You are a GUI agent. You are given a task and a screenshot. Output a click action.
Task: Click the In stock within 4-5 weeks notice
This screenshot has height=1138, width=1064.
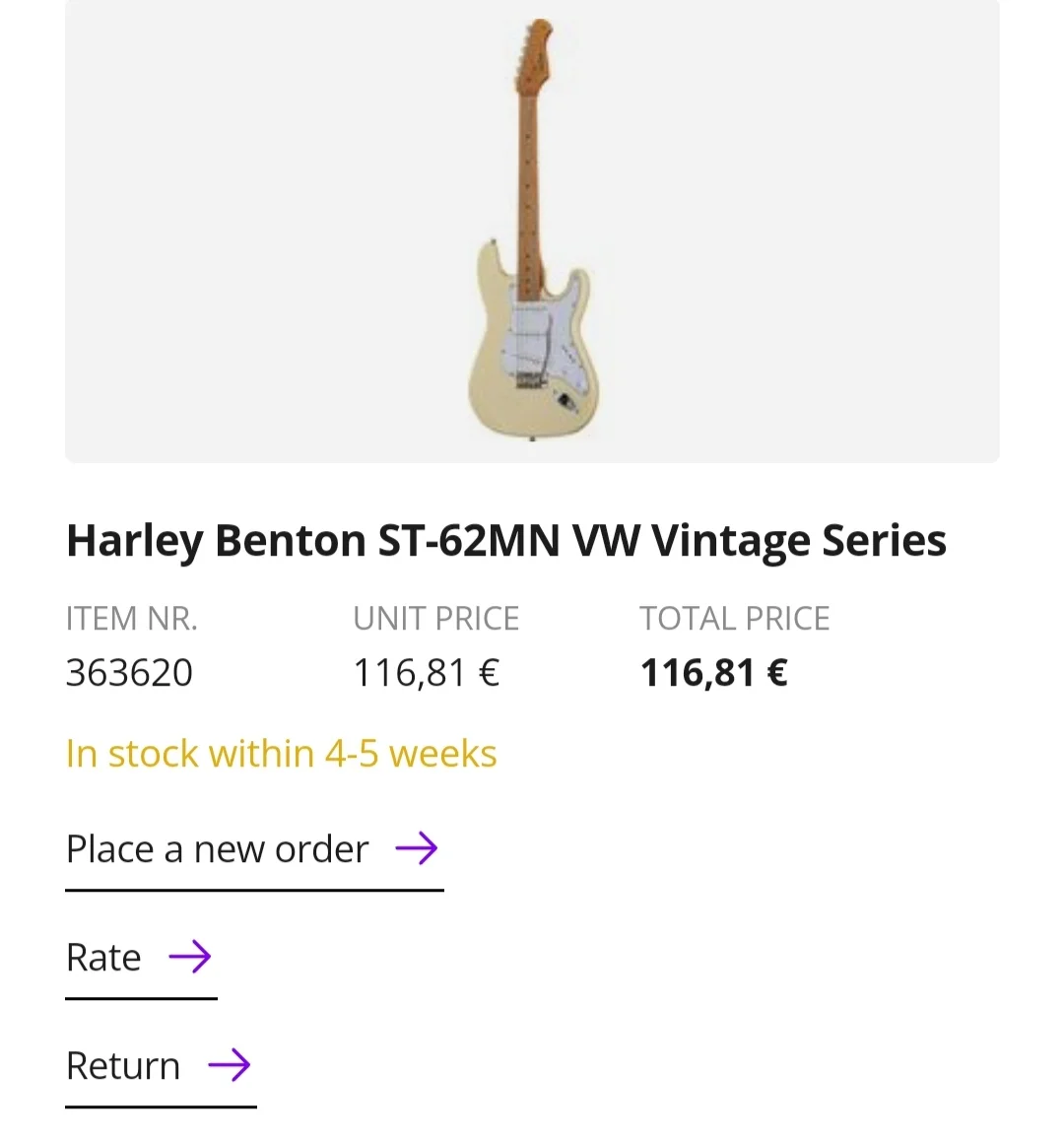pos(281,754)
